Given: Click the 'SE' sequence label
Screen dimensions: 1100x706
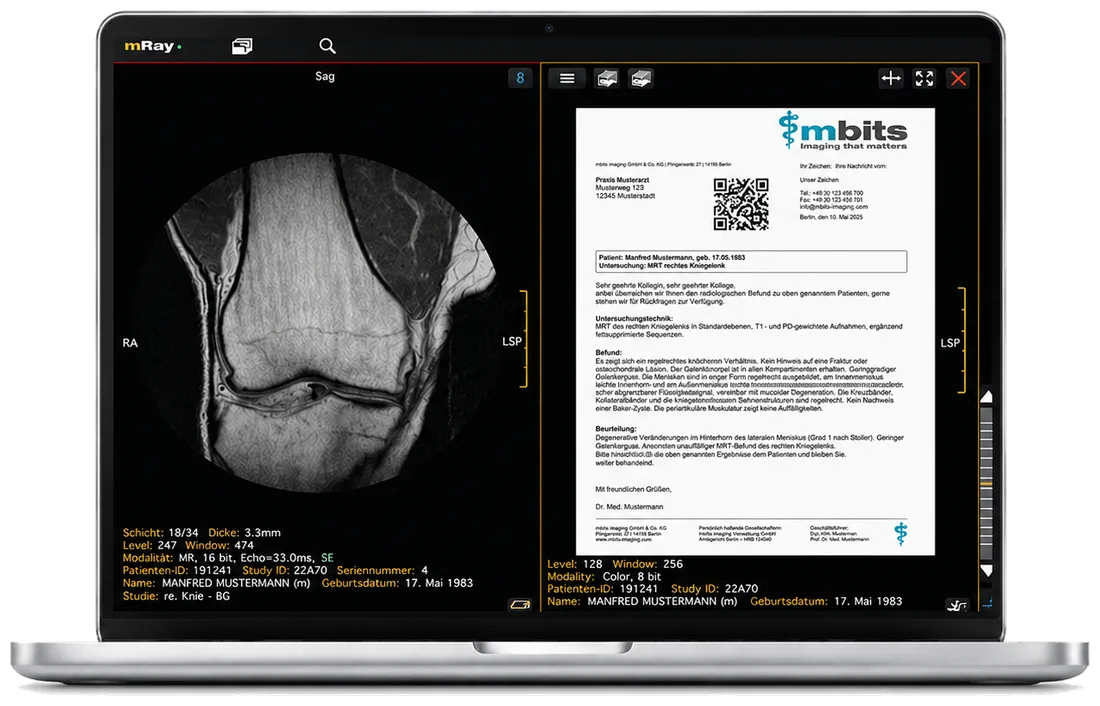Looking at the screenshot, I should click(327, 558).
